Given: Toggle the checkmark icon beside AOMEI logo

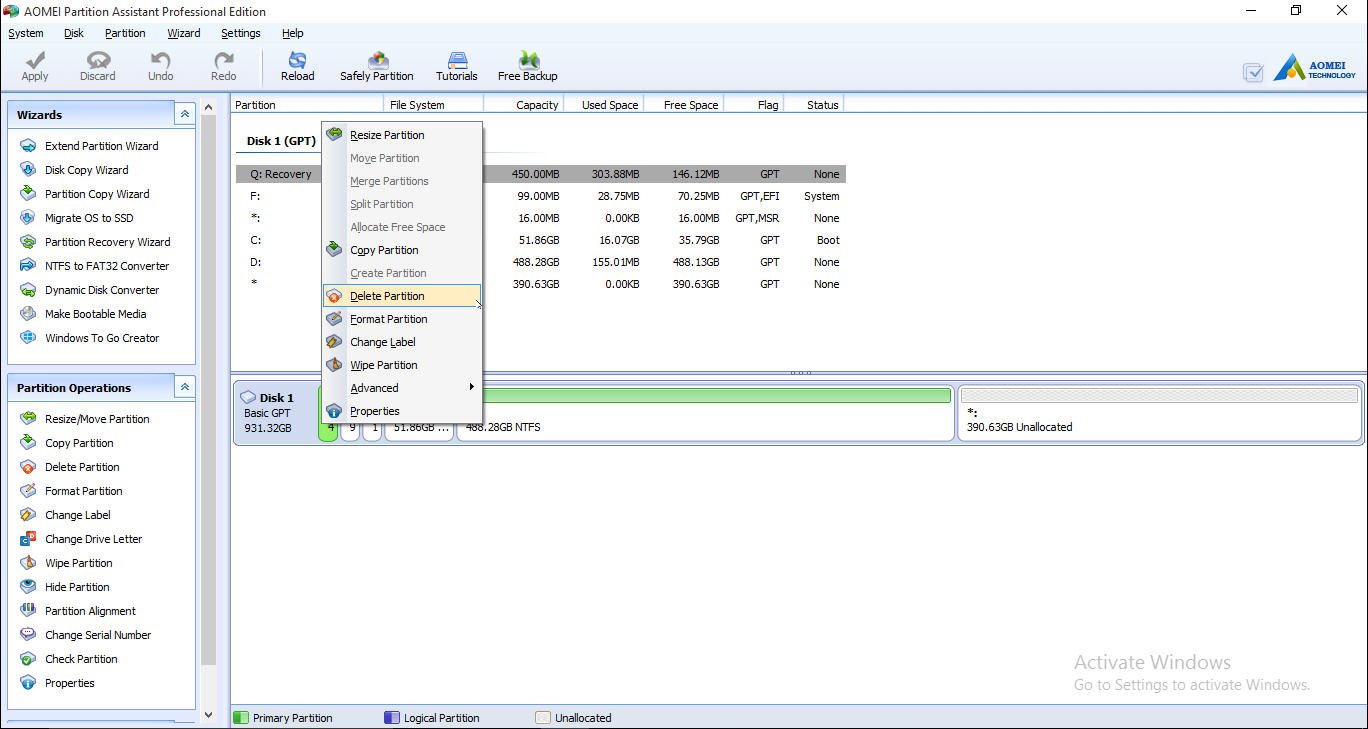Looking at the screenshot, I should (x=1253, y=72).
